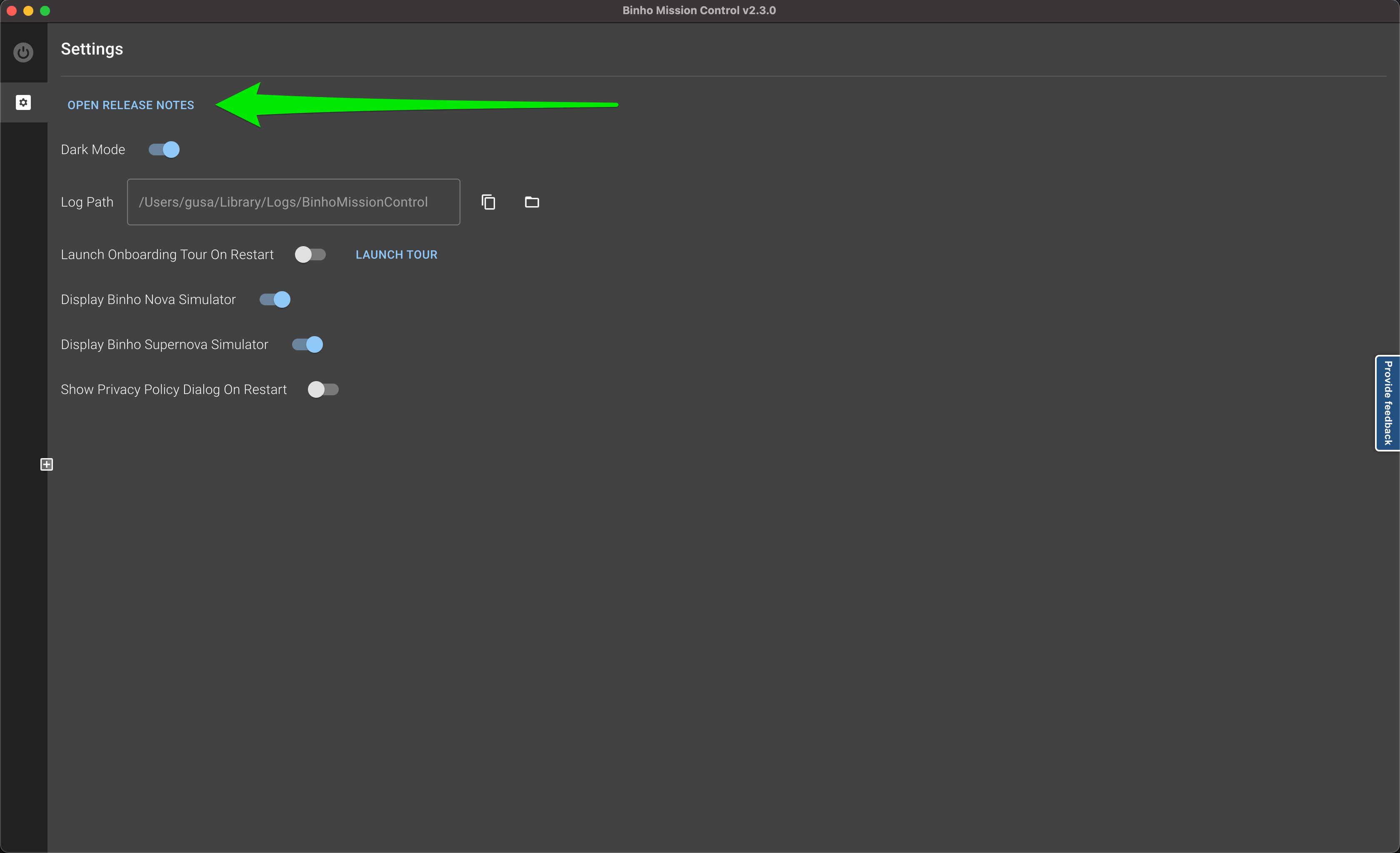Open release notes link
Image resolution: width=1400 pixels, height=853 pixels.
click(x=131, y=105)
